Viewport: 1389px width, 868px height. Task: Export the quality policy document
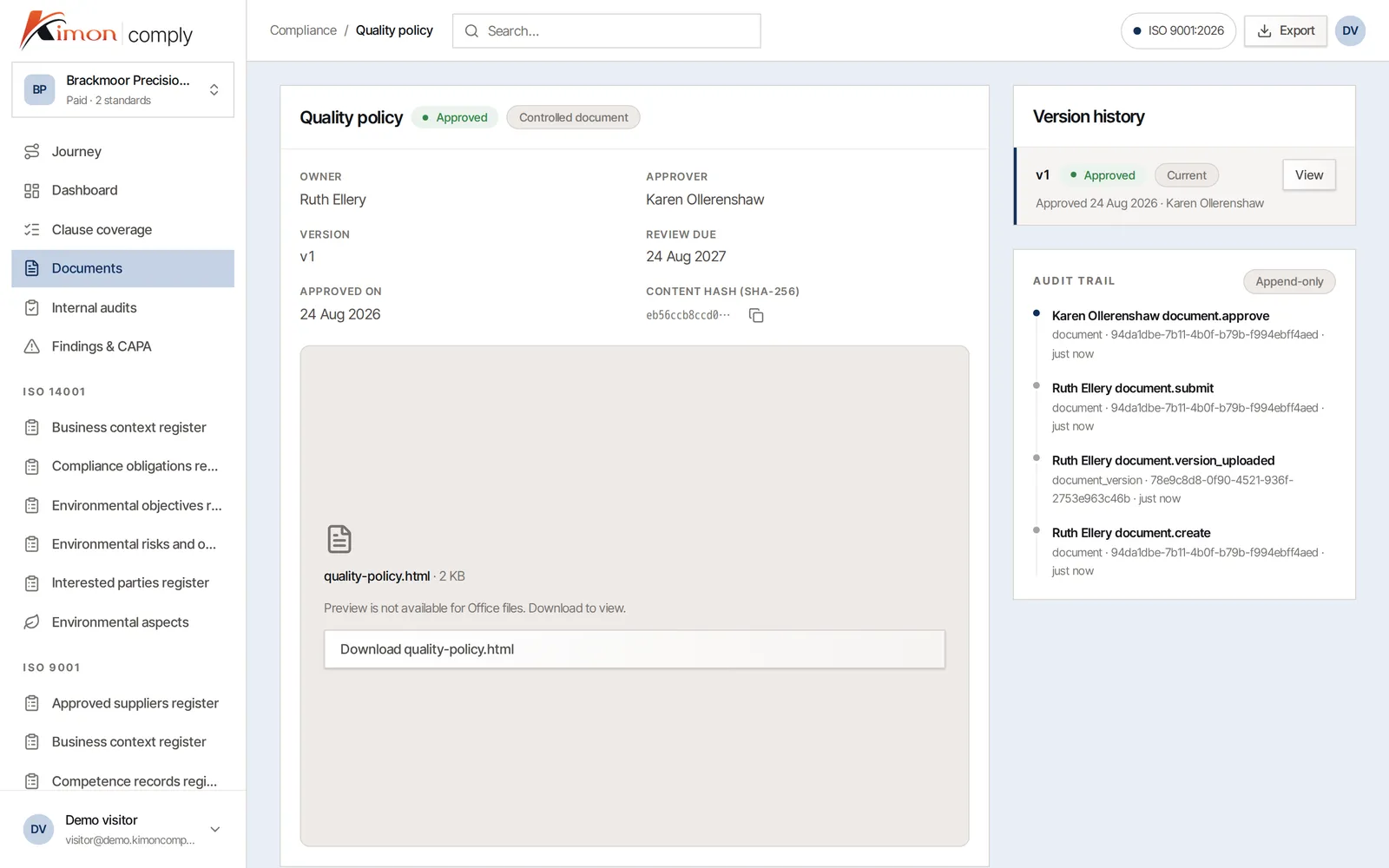click(x=1286, y=30)
